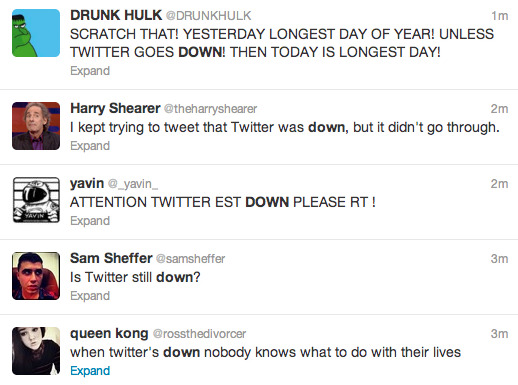This screenshot has width=518, height=385.
Task: Open the 2m timestamp on Harry Shearer's tweet
Action: (x=499, y=109)
